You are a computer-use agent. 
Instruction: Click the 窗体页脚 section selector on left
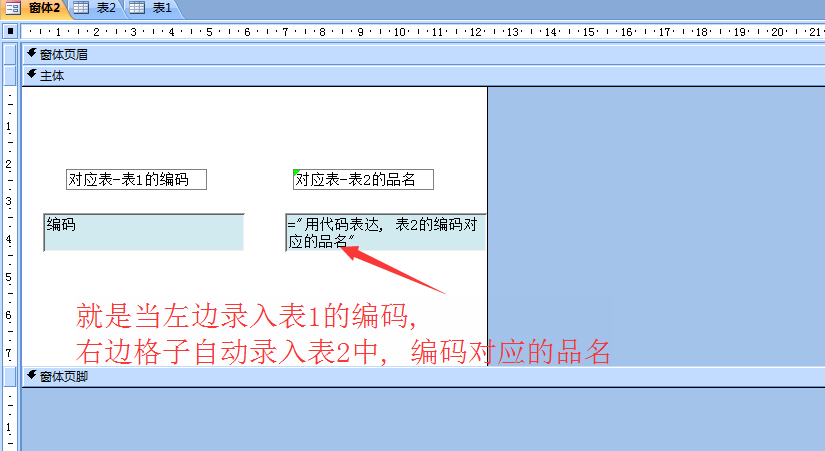[x=10, y=377]
